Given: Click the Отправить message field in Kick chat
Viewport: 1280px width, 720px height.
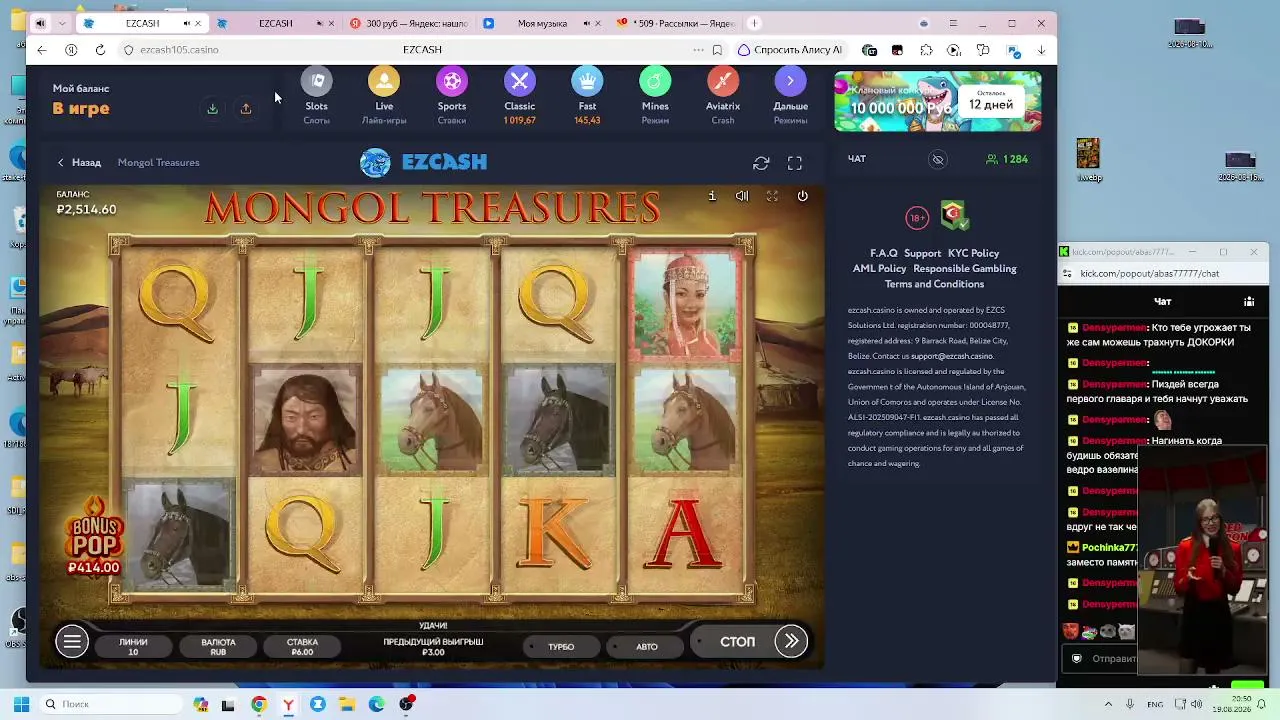Looking at the screenshot, I should click(1100, 659).
